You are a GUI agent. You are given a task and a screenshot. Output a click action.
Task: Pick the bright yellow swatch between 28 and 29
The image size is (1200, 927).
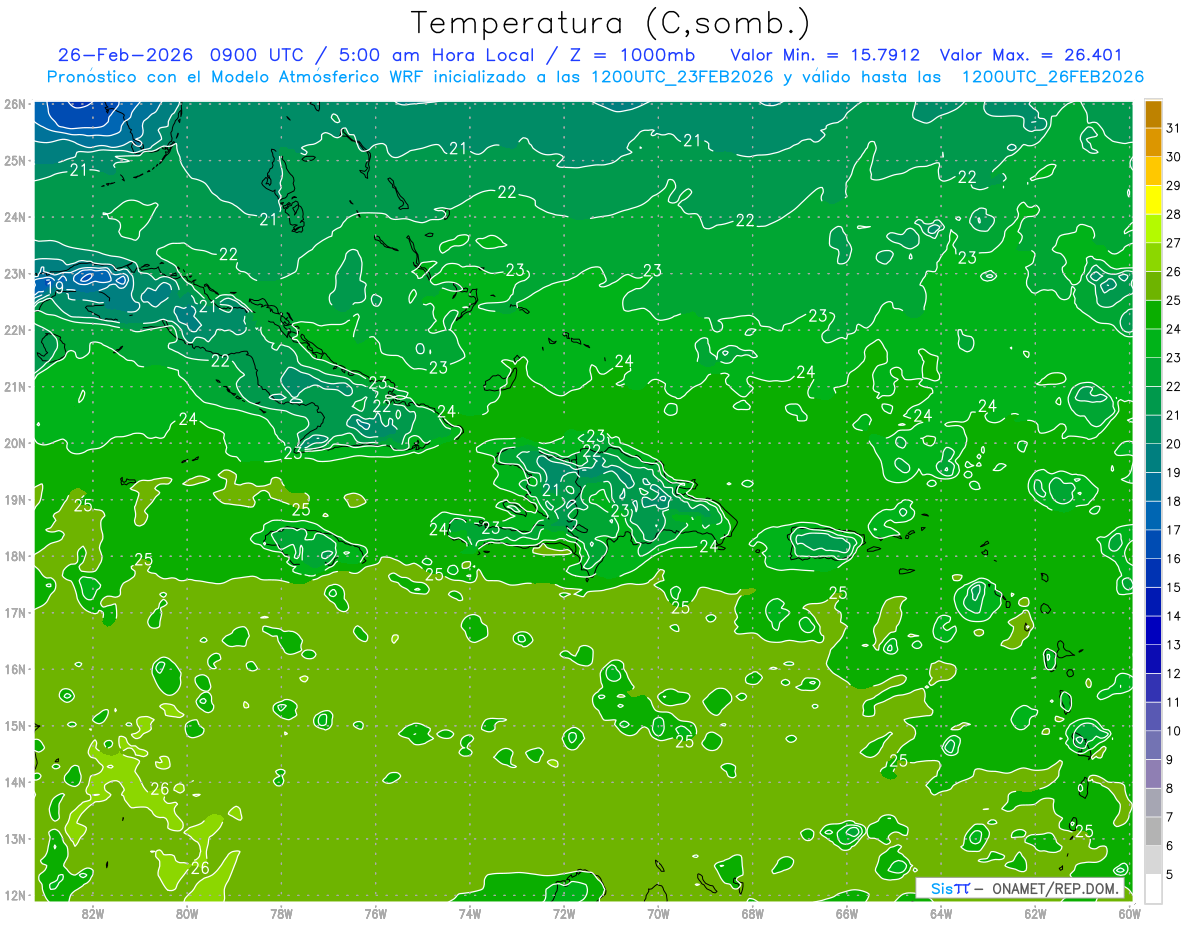(x=1154, y=199)
